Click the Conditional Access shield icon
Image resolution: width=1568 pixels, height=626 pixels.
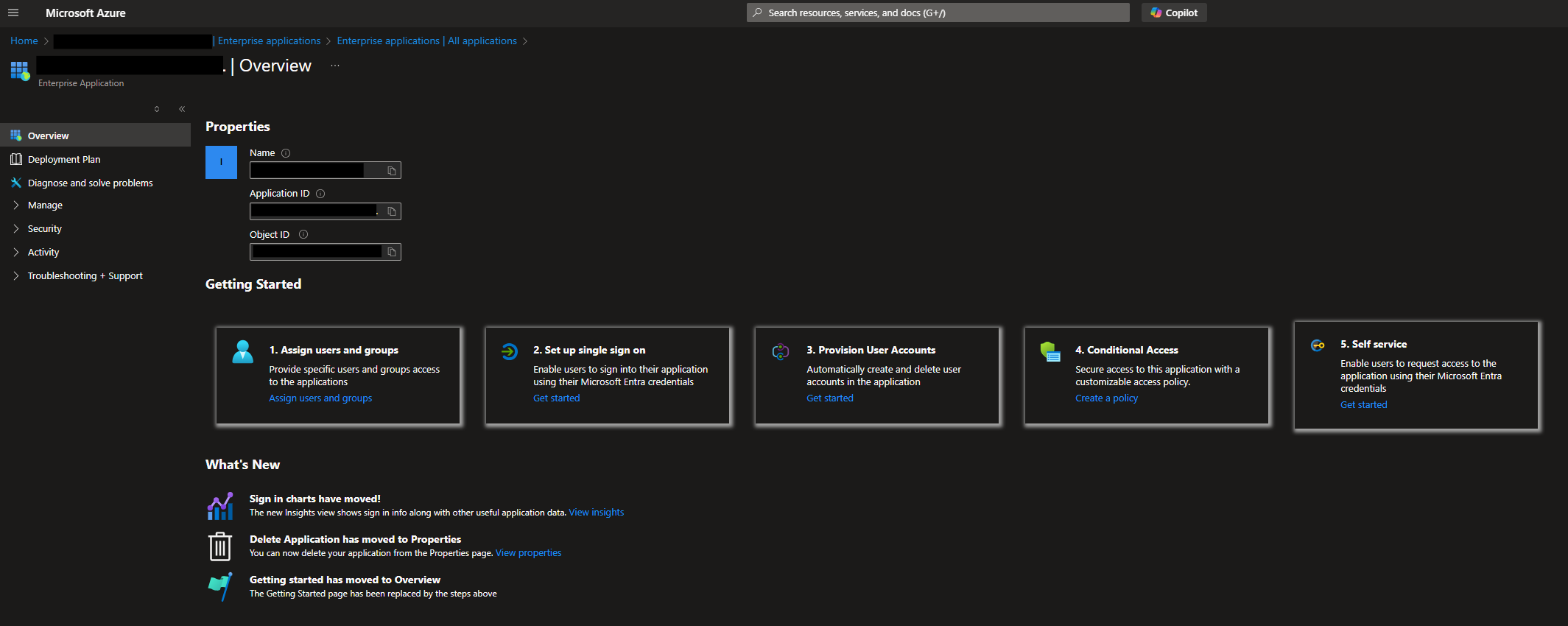tap(1050, 351)
